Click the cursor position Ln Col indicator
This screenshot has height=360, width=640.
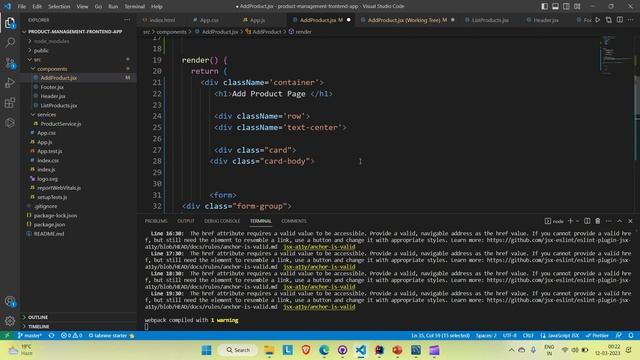440,336
